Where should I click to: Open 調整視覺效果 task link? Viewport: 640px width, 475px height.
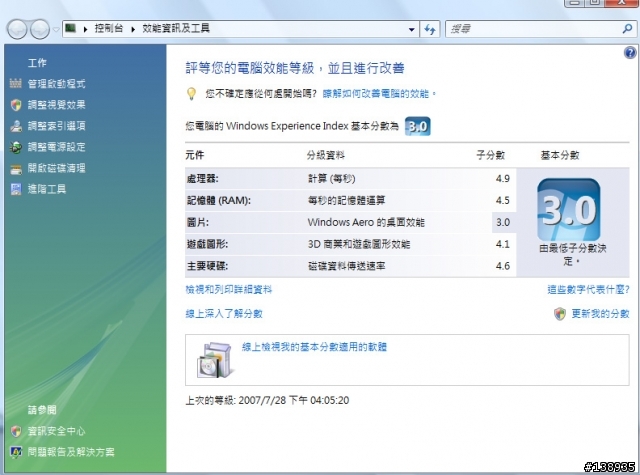(x=57, y=105)
